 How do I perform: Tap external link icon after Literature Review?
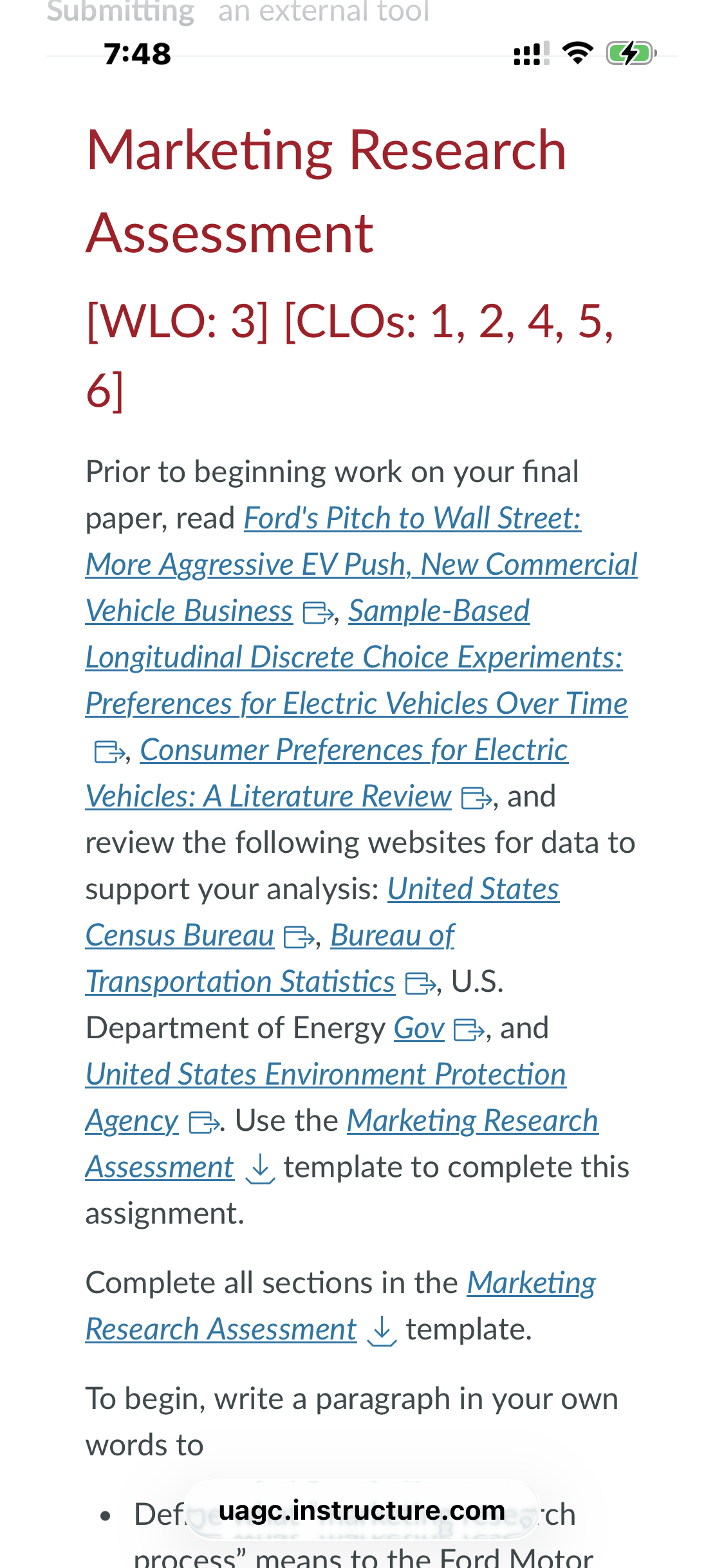point(477,798)
